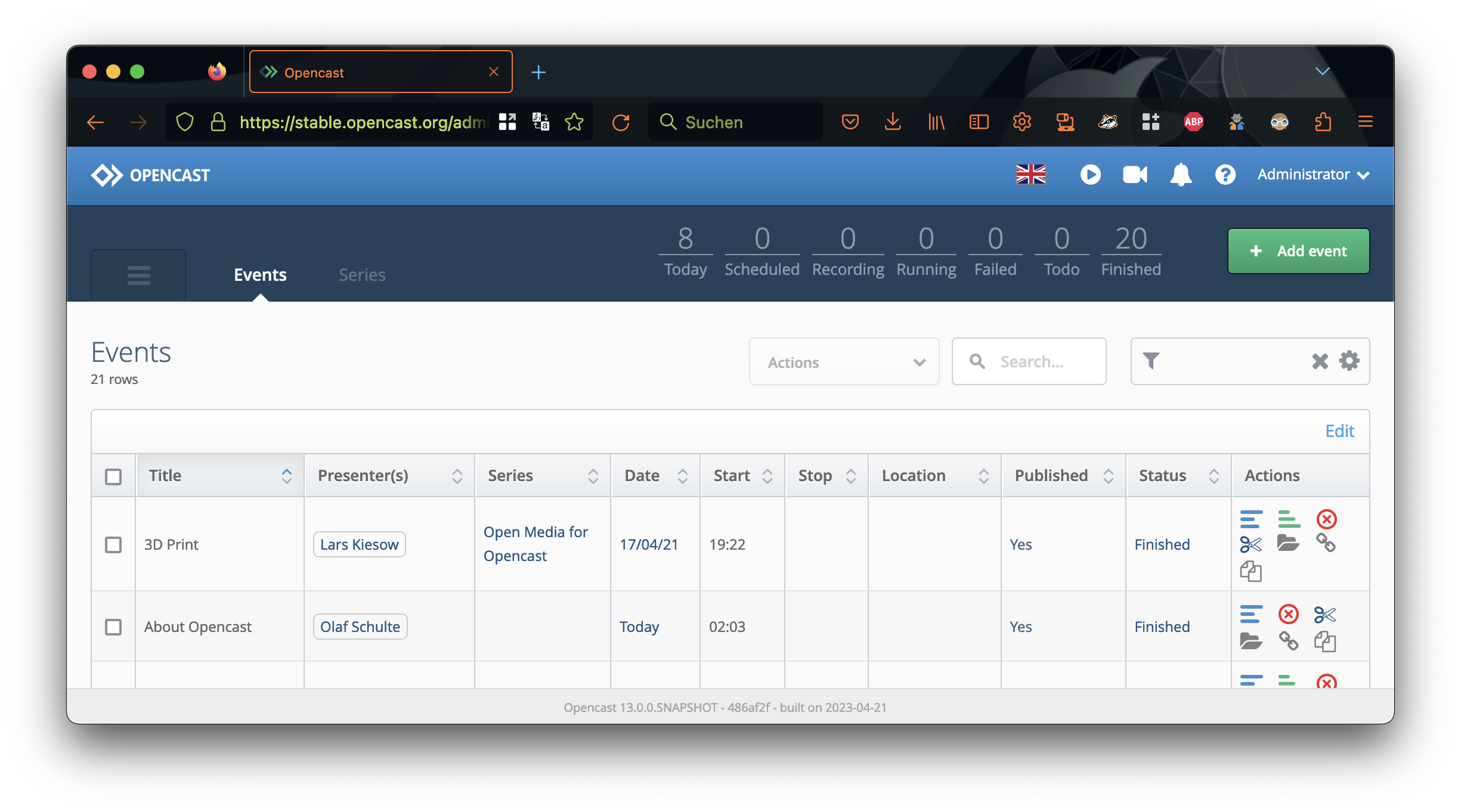Open 3D Print event assets folder icon

1288,543
